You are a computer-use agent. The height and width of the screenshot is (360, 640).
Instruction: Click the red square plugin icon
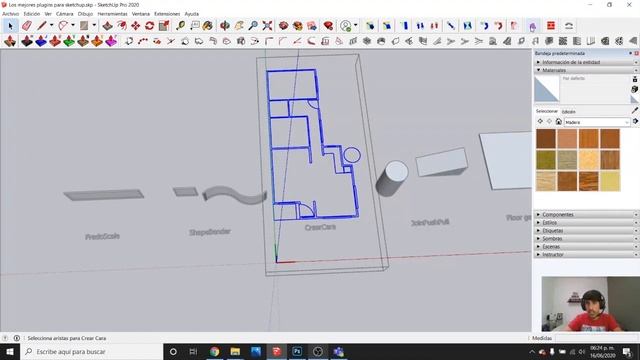click(x=551, y=26)
